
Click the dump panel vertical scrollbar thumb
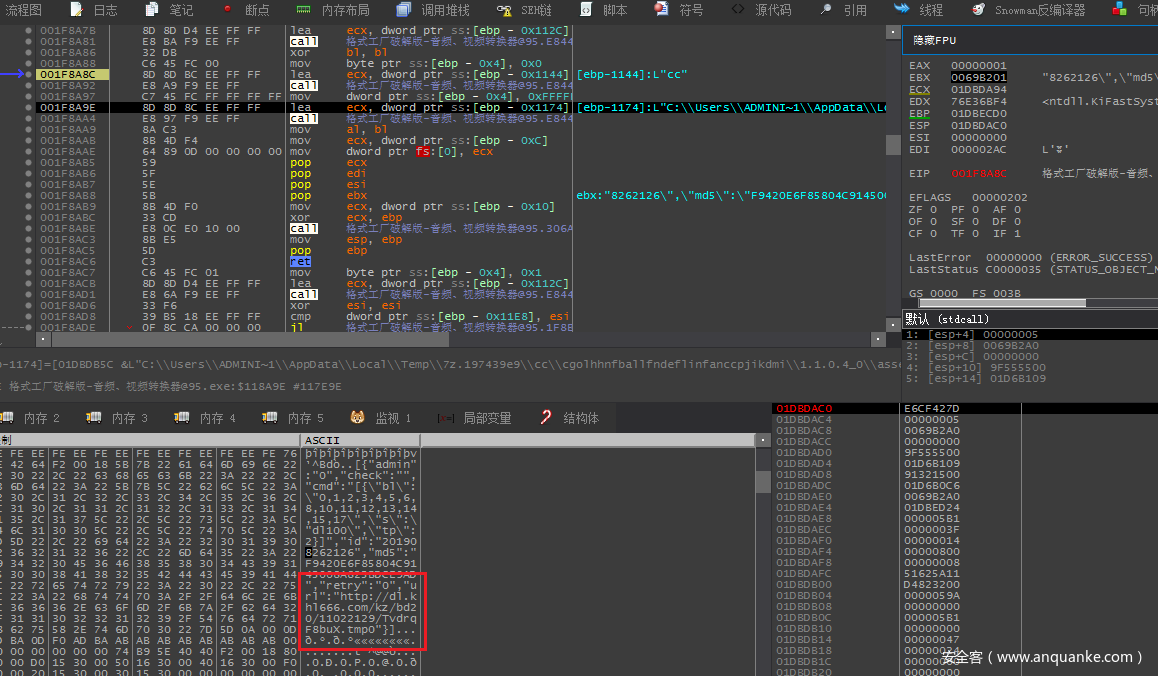click(x=763, y=482)
